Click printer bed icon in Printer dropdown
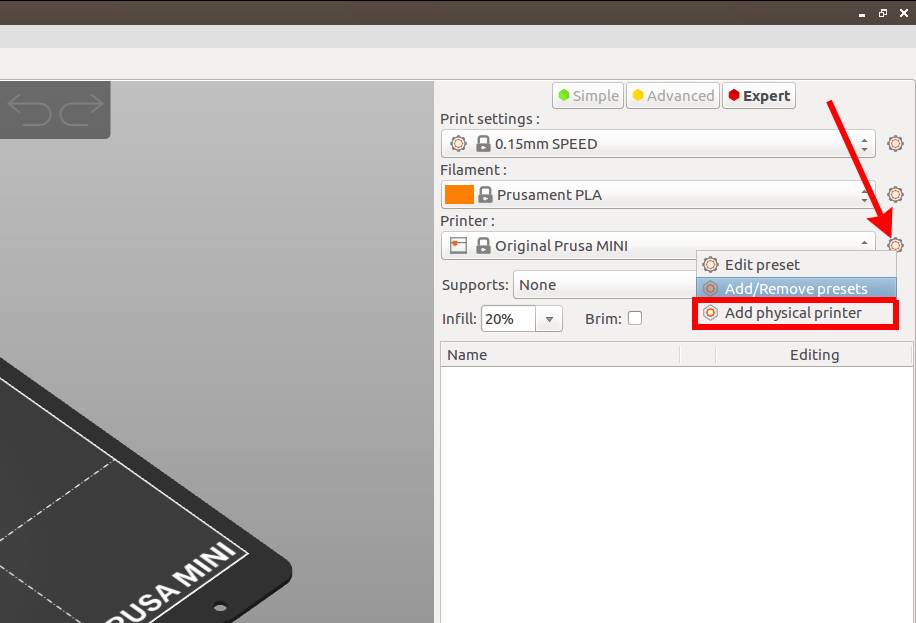The width and height of the screenshot is (916, 623). click(x=459, y=245)
